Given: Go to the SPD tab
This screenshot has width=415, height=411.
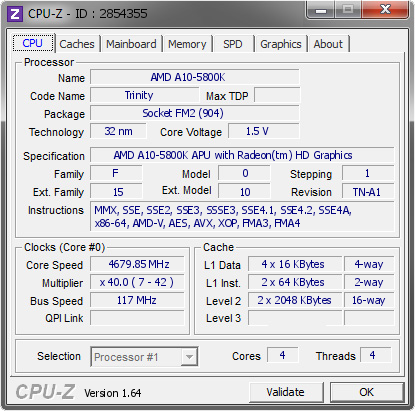Looking at the screenshot, I should (x=233, y=44).
